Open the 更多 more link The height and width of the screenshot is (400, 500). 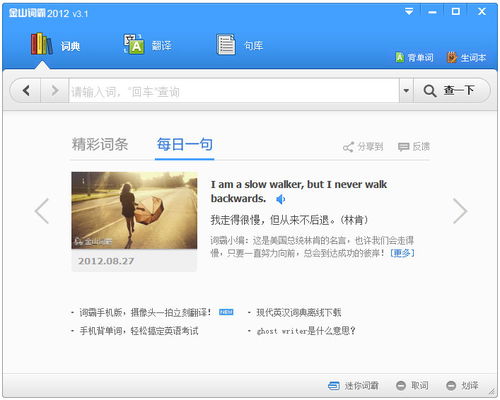point(402,253)
